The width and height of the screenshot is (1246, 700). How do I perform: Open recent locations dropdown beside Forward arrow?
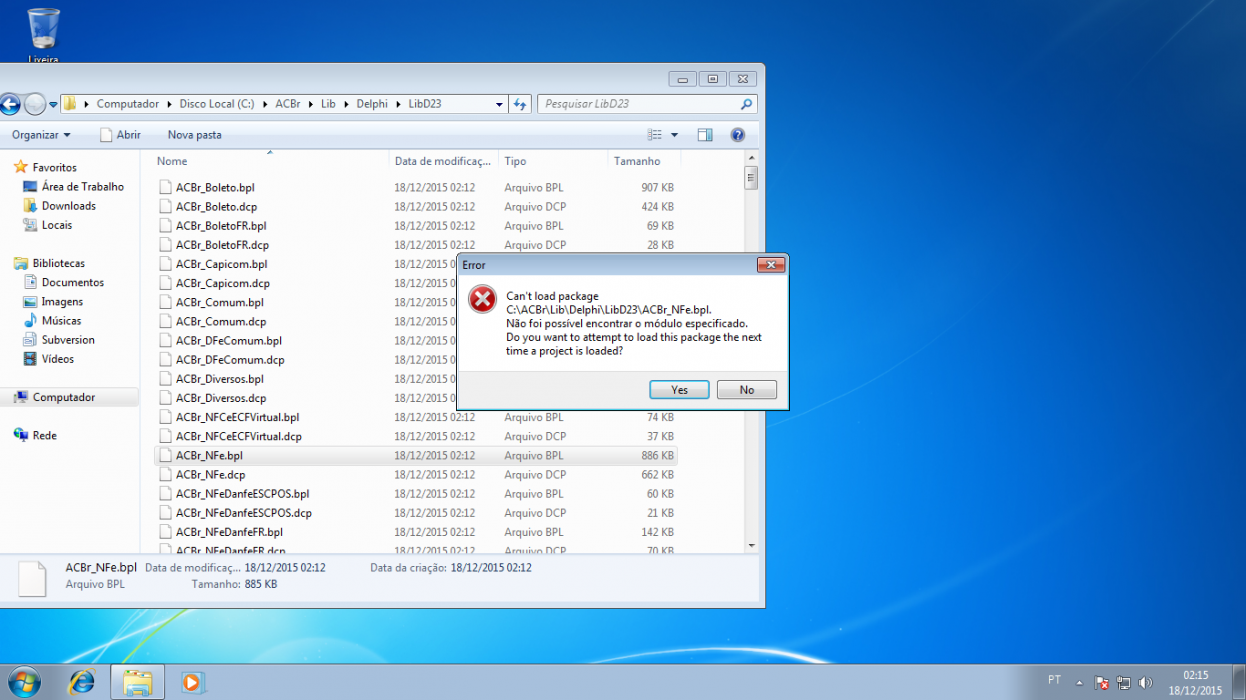(x=53, y=104)
